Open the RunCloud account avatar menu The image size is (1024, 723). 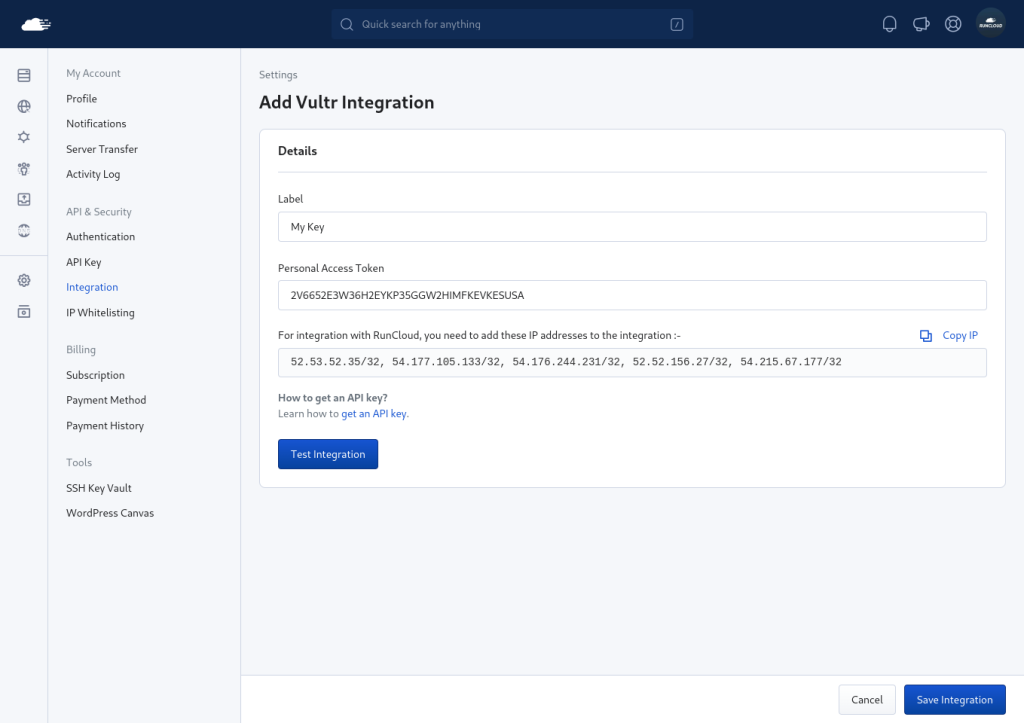(x=990, y=24)
